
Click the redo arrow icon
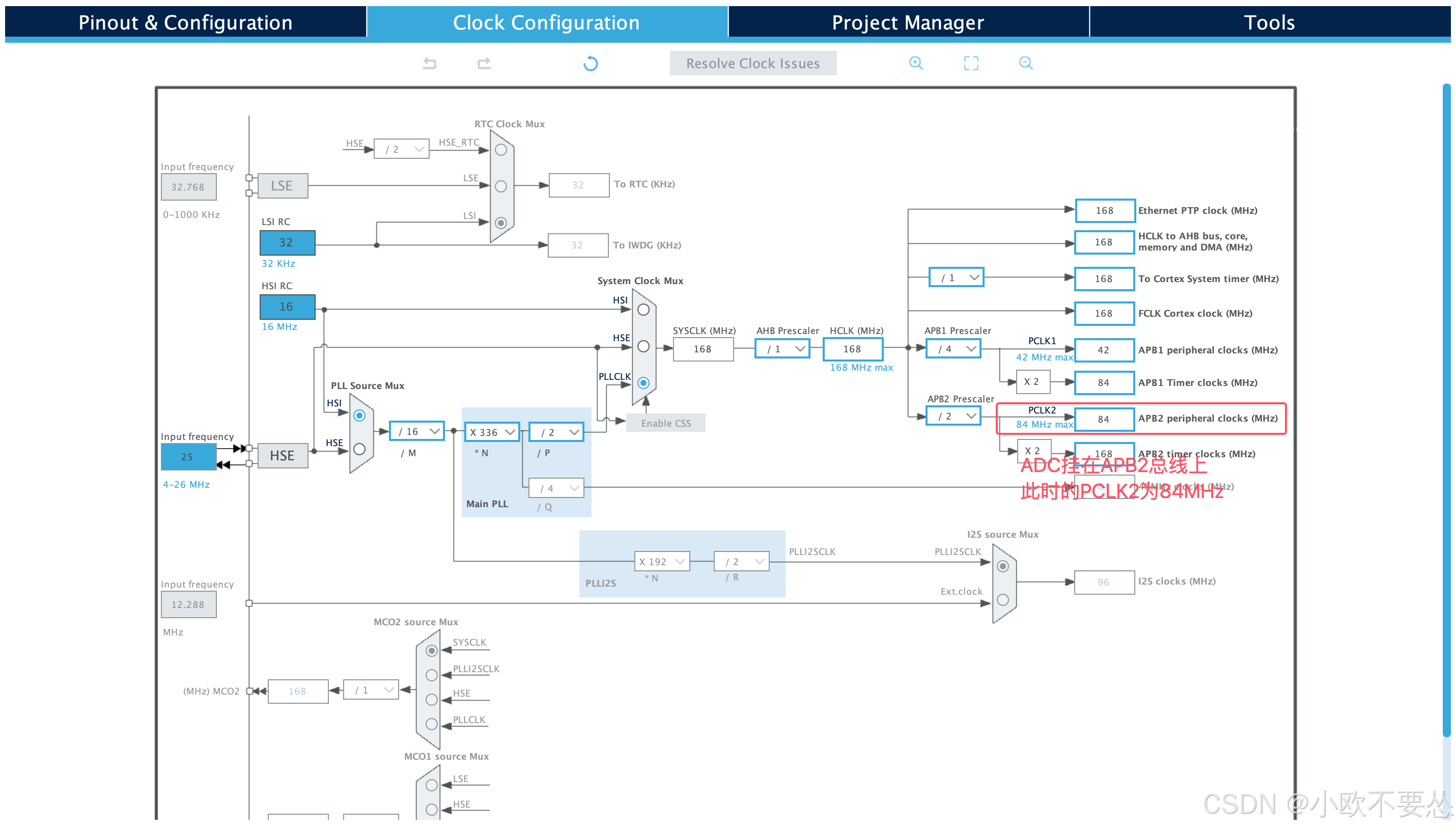[484, 63]
